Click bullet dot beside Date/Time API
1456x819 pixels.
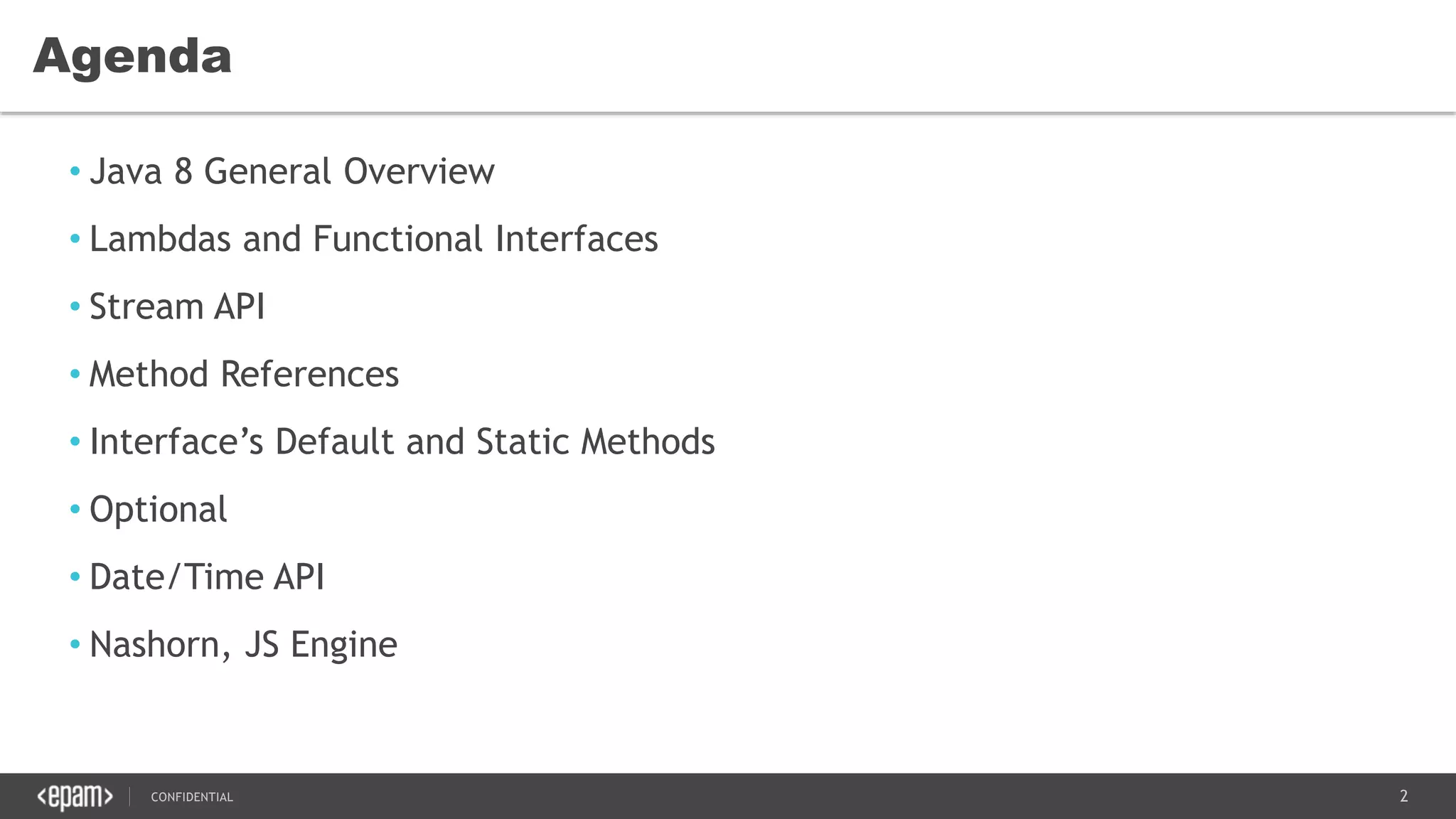[75, 577]
